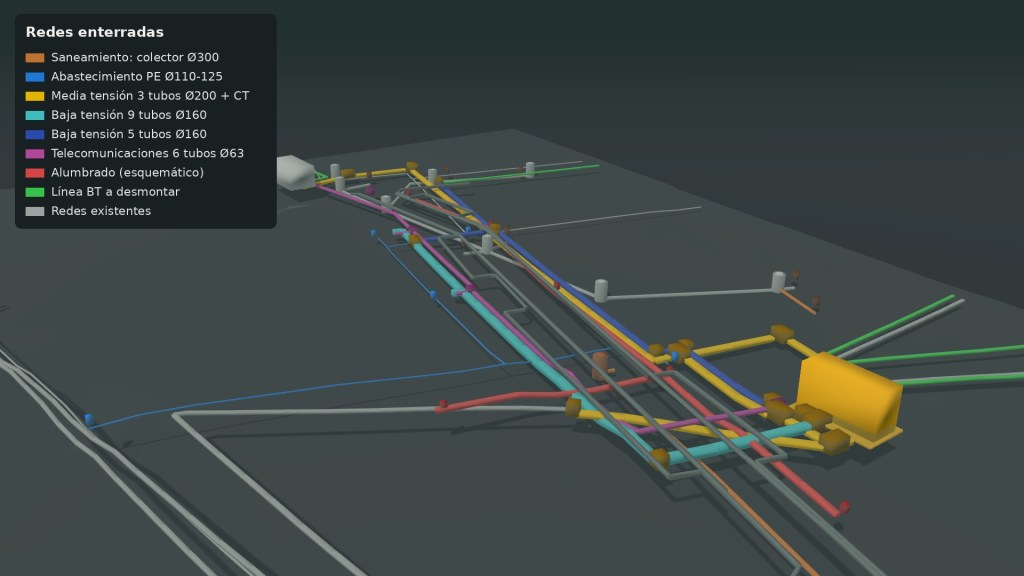Select 'Baja tensión 9 tubos Ø160' legend text
Viewport: 1024px width, 576px height.
click(x=129, y=115)
